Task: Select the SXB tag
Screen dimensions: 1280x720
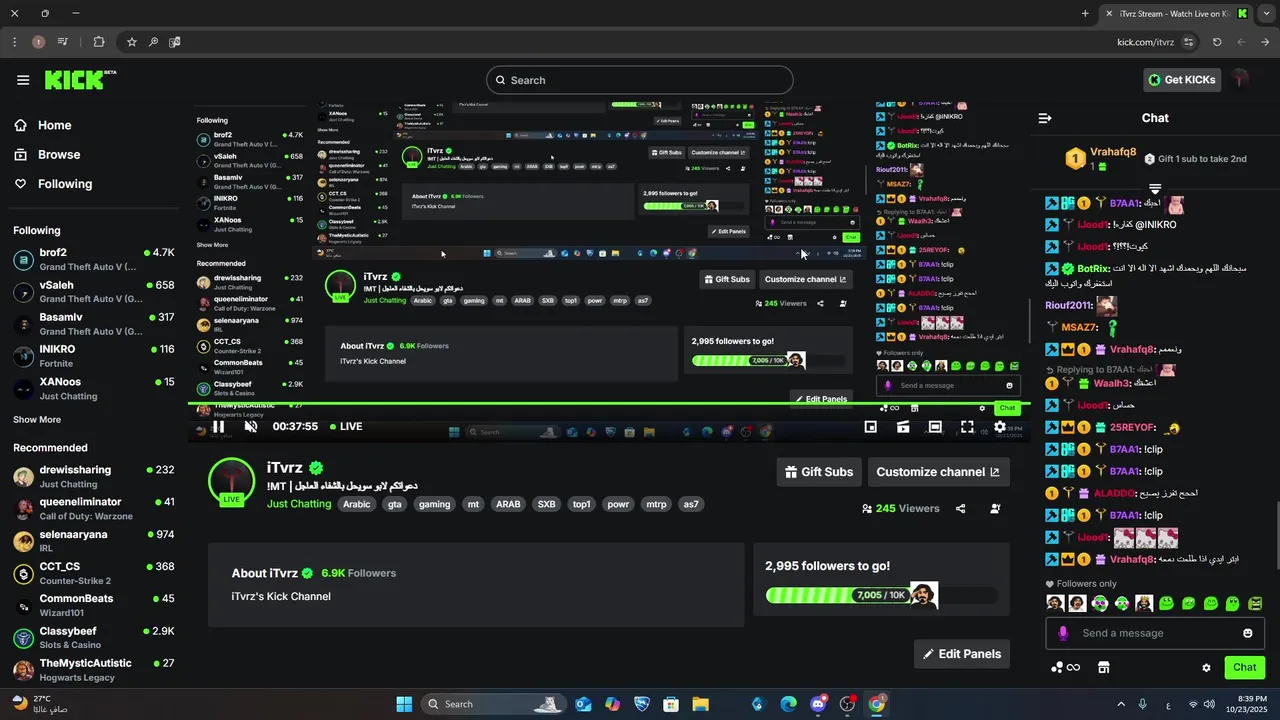Action: point(546,504)
